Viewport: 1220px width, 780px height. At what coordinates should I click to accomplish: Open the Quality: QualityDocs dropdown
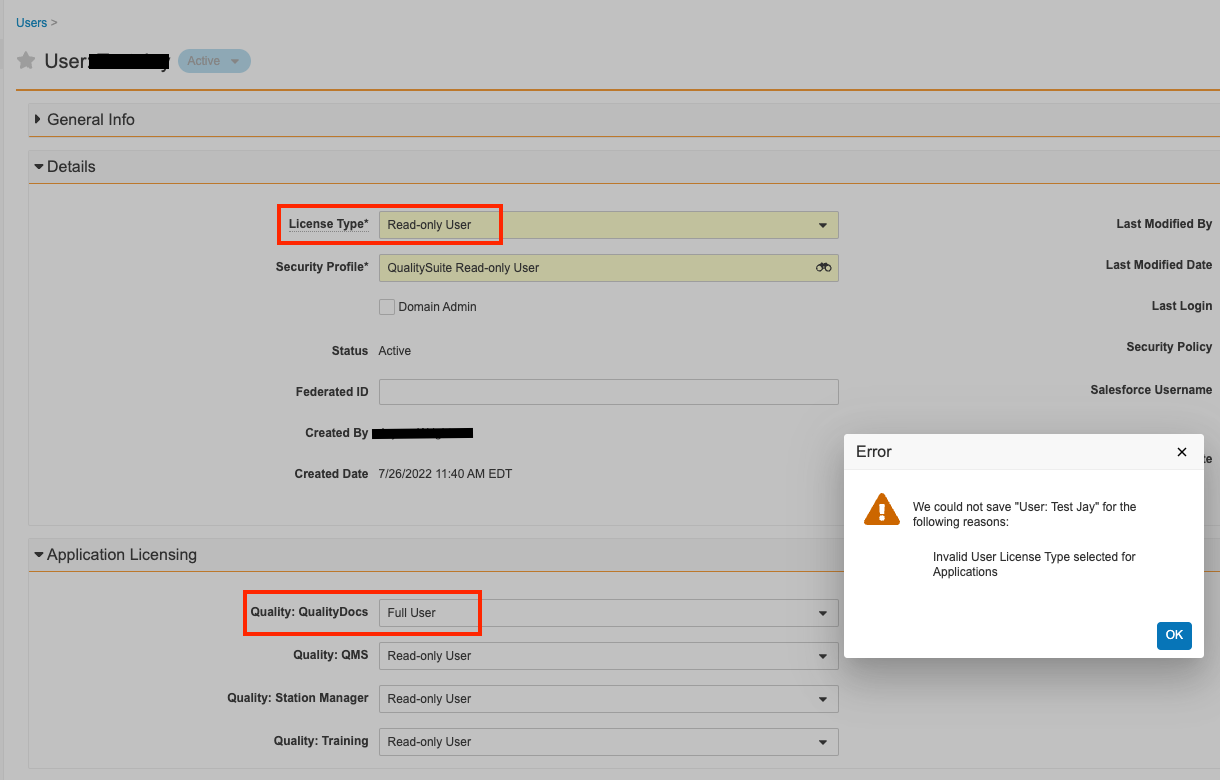[x=608, y=613]
